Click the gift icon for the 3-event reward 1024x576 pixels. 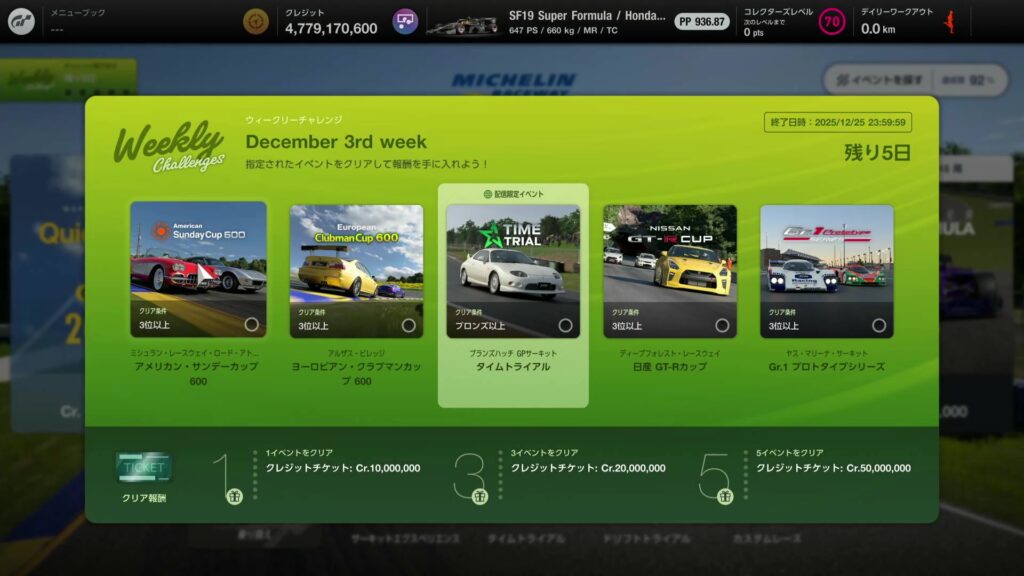coord(480,496)
